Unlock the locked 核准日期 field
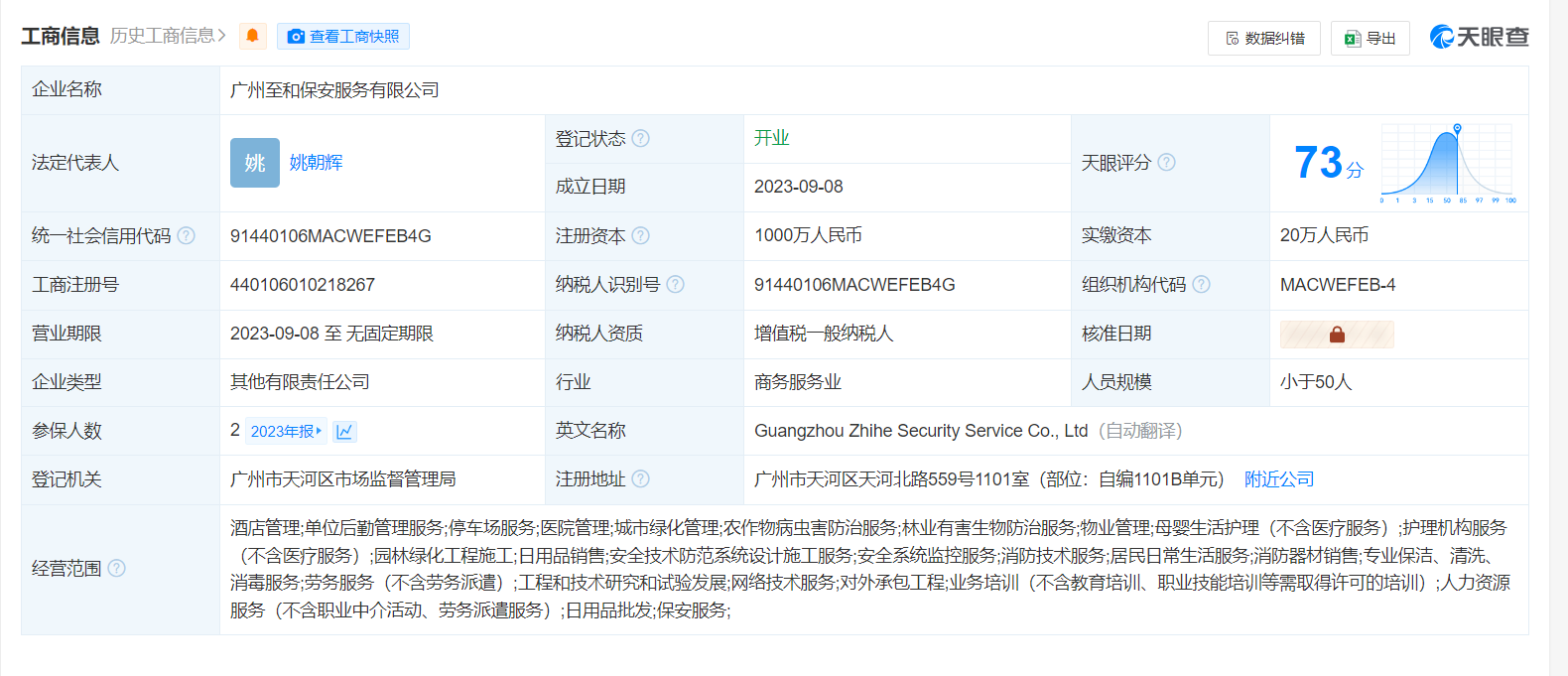 1337,335
